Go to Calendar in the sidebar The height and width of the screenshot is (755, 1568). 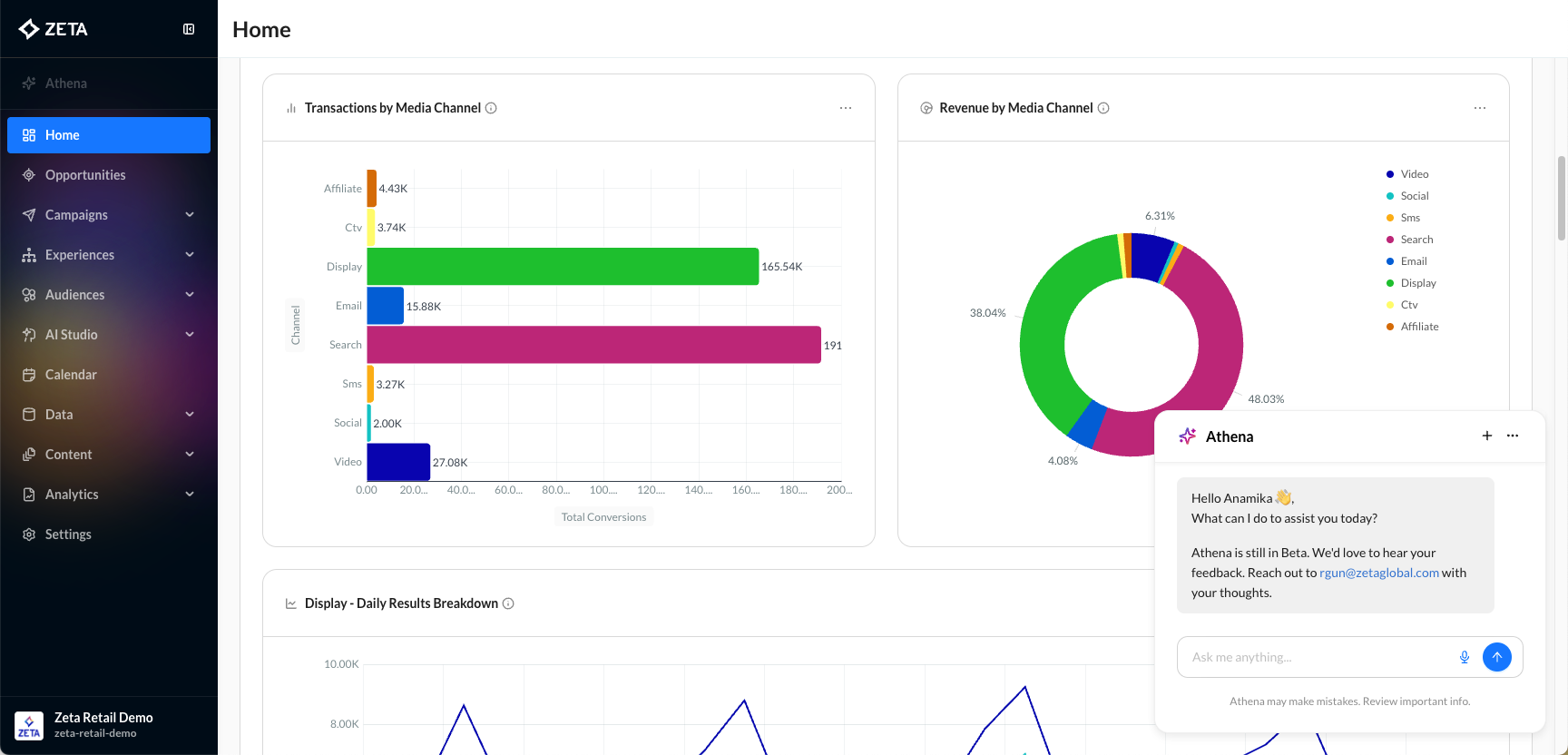pyautogui.click(x=71, y=375)
